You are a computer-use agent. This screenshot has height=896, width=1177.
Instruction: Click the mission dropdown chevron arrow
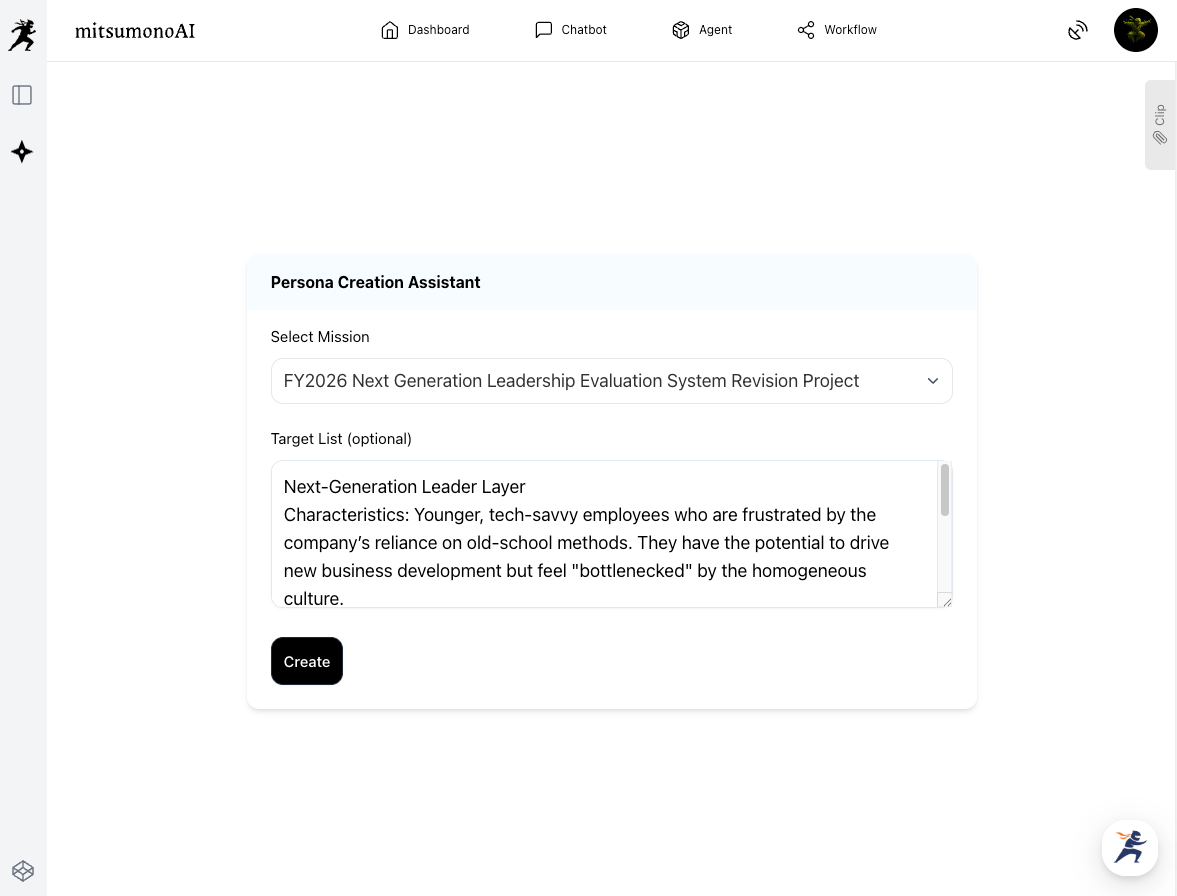(x=932, y=381)
